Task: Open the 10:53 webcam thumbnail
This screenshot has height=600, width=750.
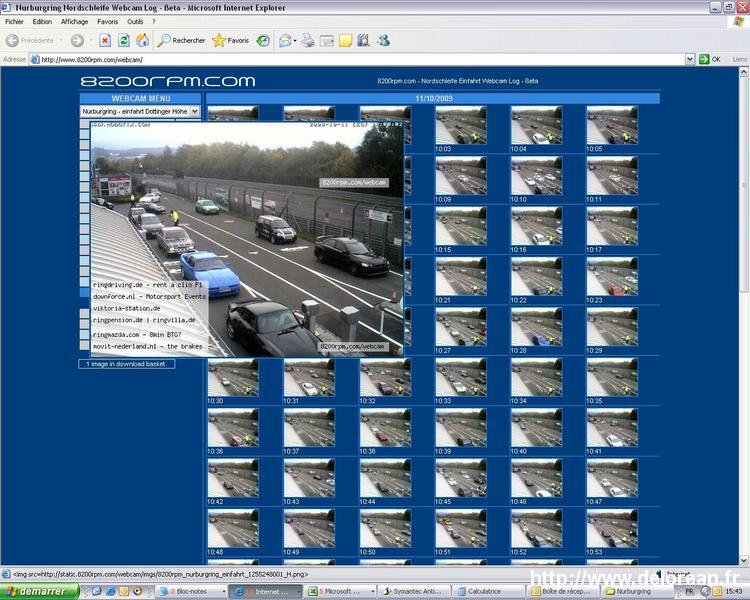Action: tap(612, 529)
